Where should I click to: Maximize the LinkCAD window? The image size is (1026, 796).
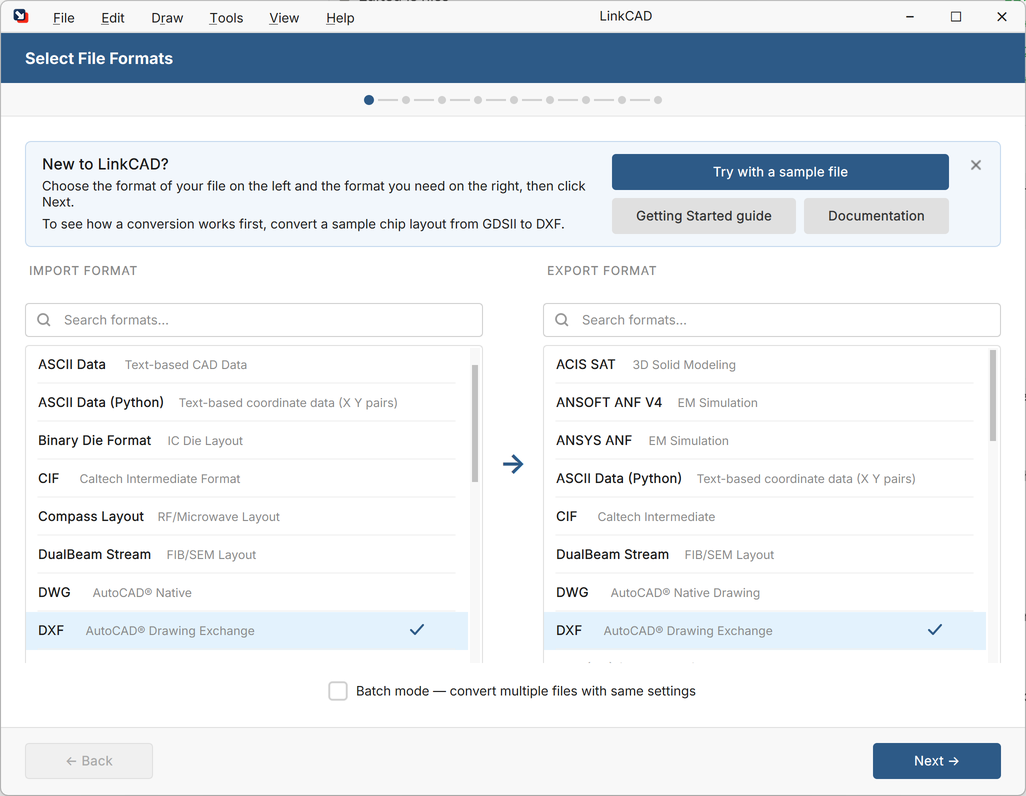956,16
